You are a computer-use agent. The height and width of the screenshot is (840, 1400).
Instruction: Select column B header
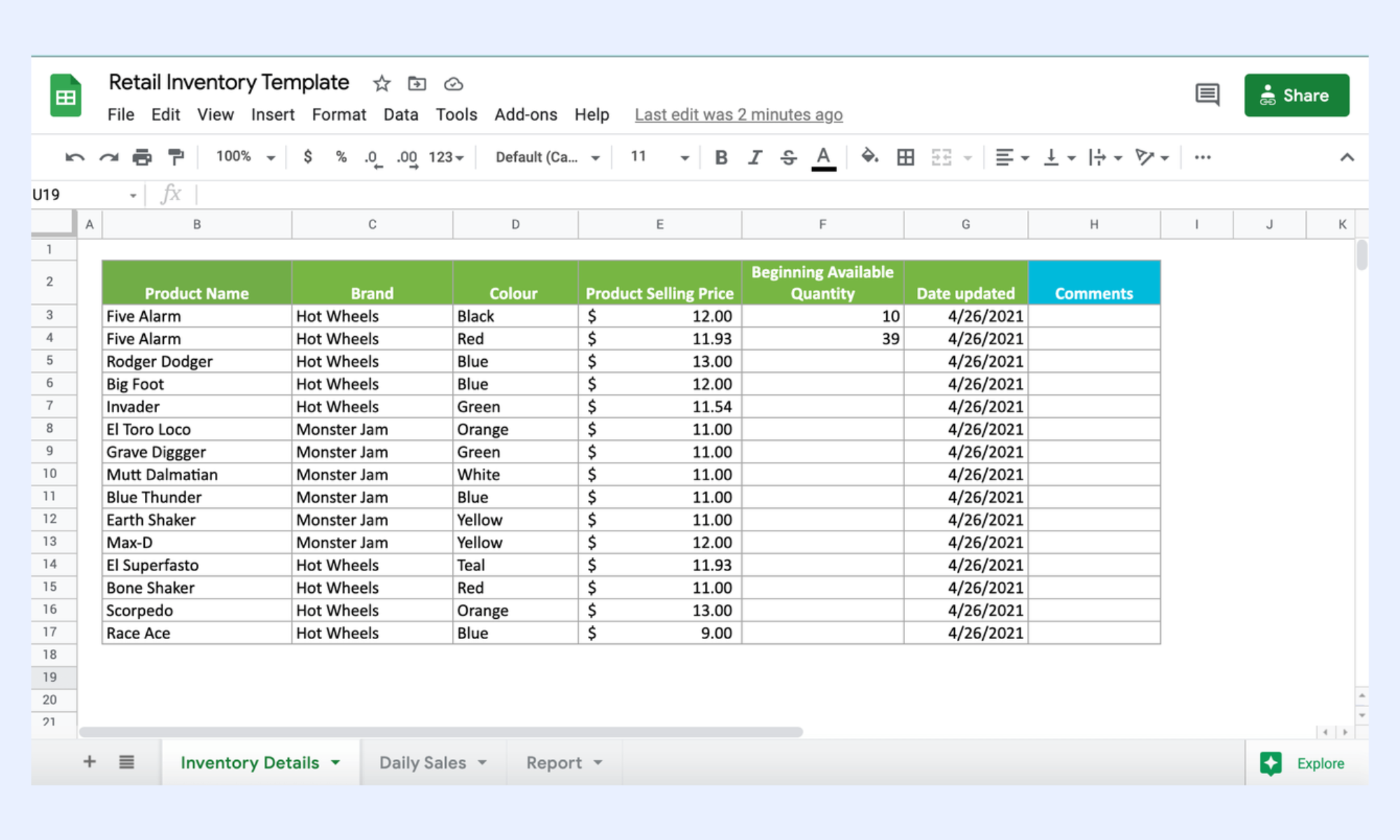coord(197,225)
